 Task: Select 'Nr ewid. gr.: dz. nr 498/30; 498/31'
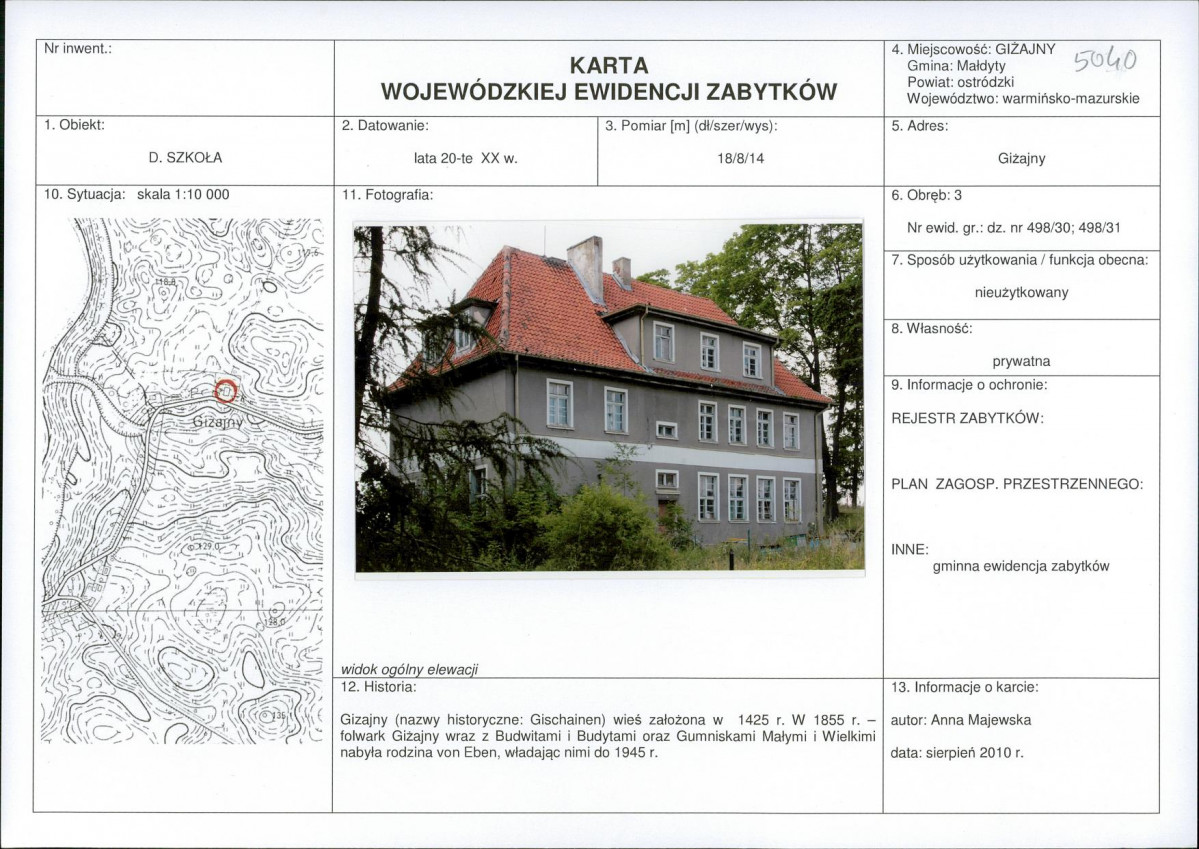1014,228
